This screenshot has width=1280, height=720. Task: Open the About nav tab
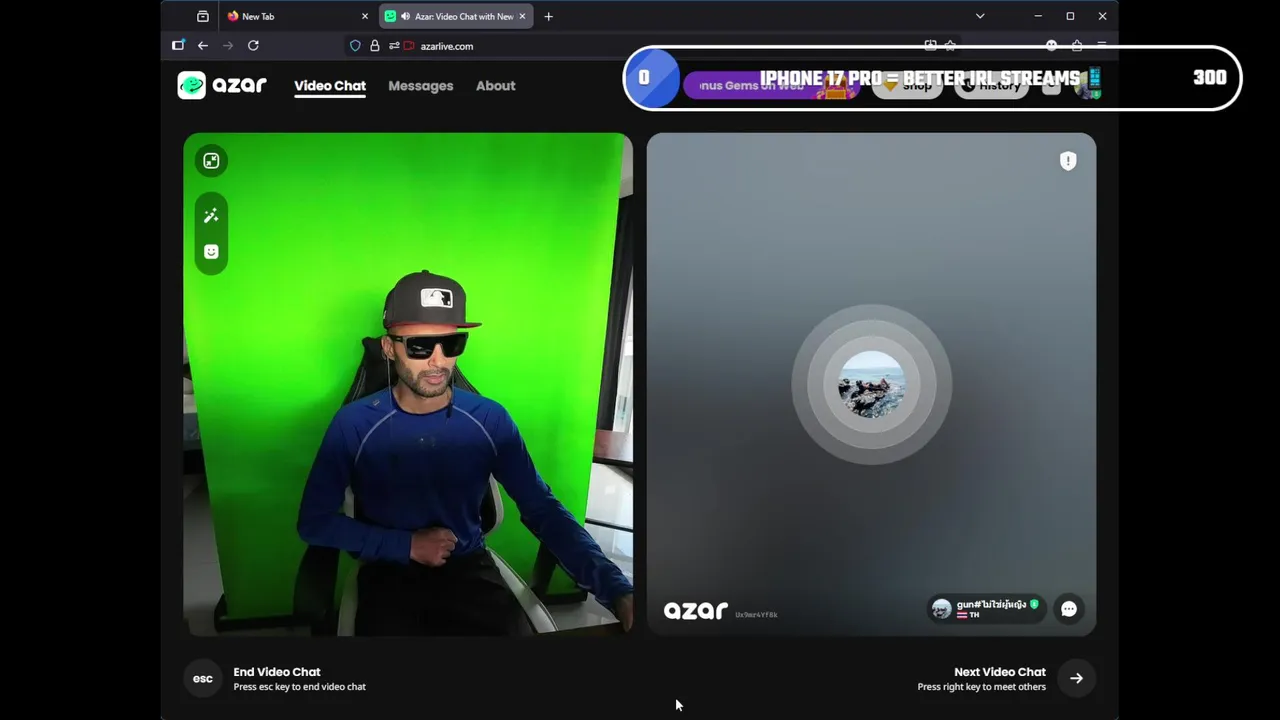(496, 86)
